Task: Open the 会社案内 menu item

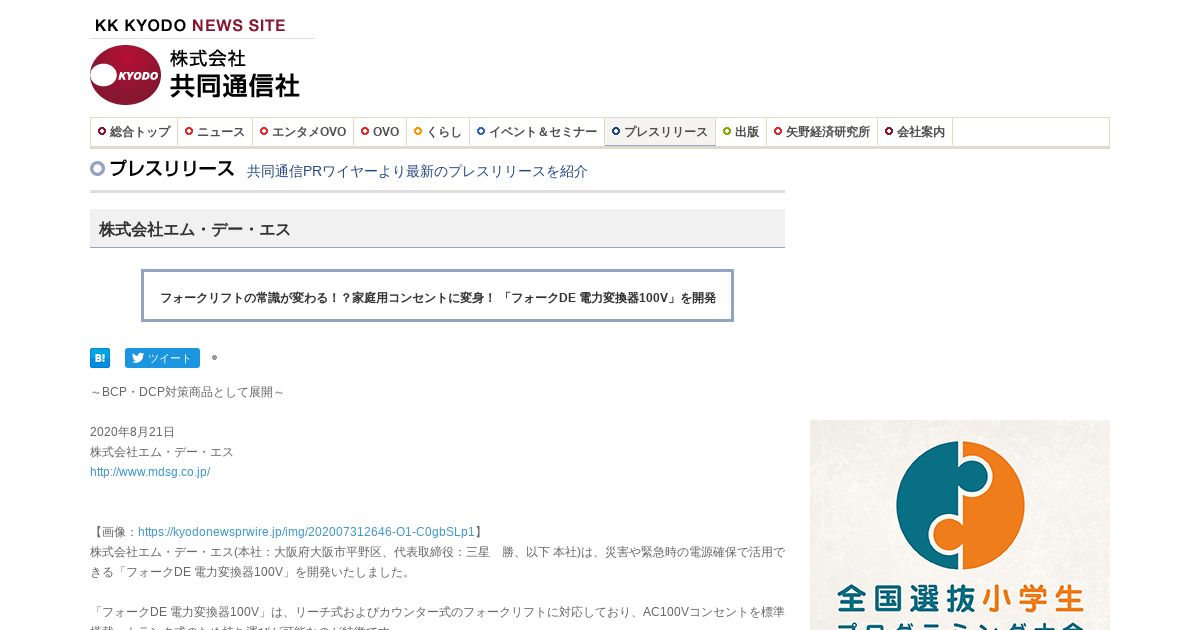Action: coord(915,132)
